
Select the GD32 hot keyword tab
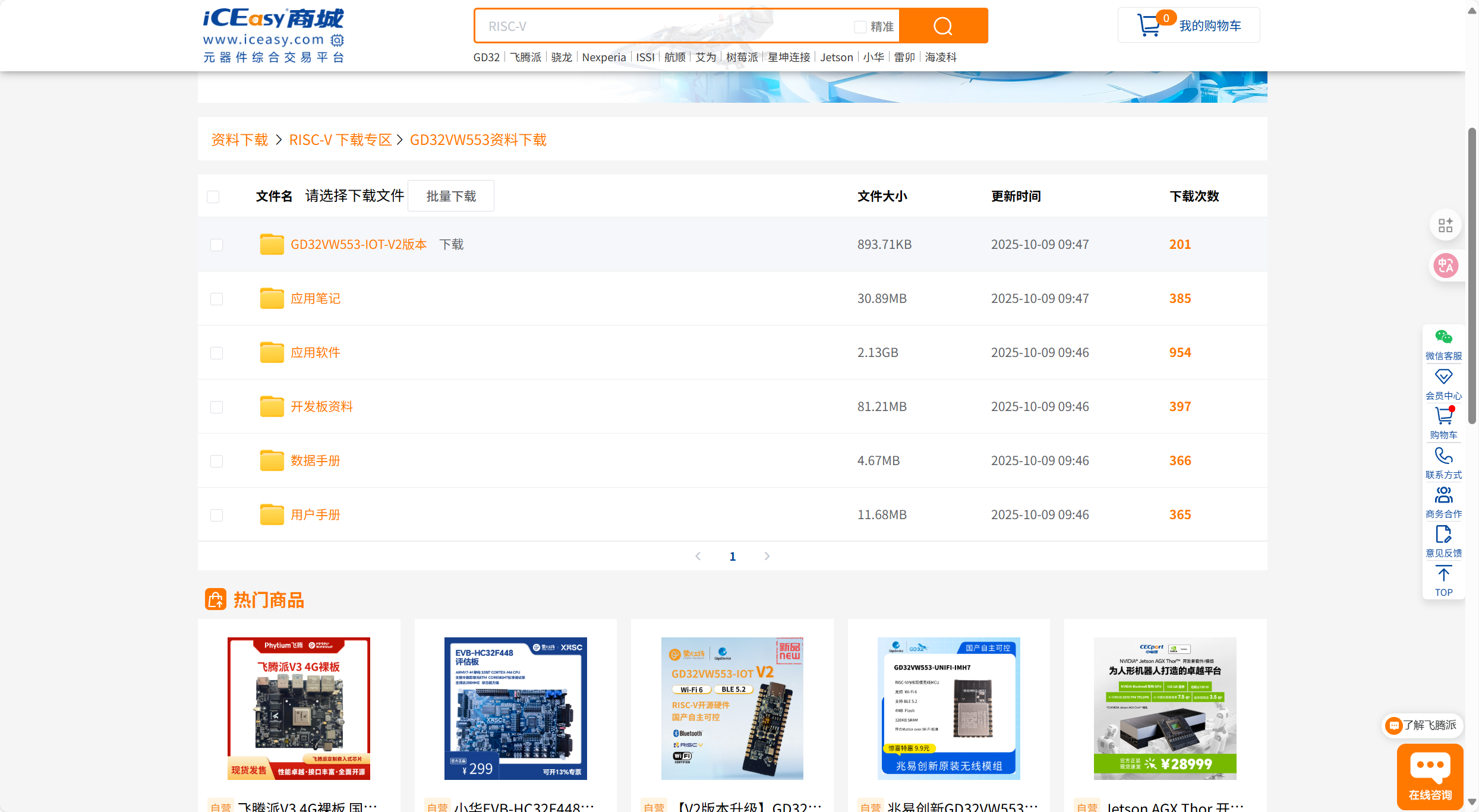(486, 57)
